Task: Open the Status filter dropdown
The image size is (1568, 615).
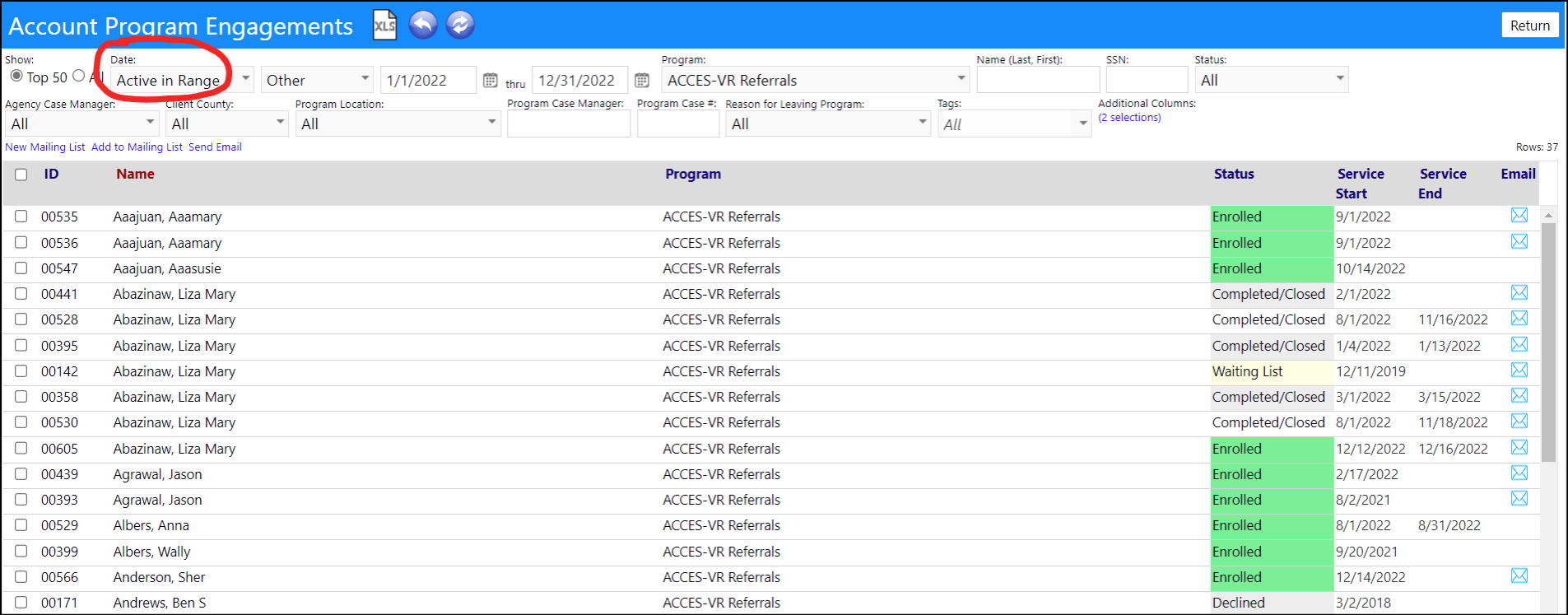Action: point(1272,80)
